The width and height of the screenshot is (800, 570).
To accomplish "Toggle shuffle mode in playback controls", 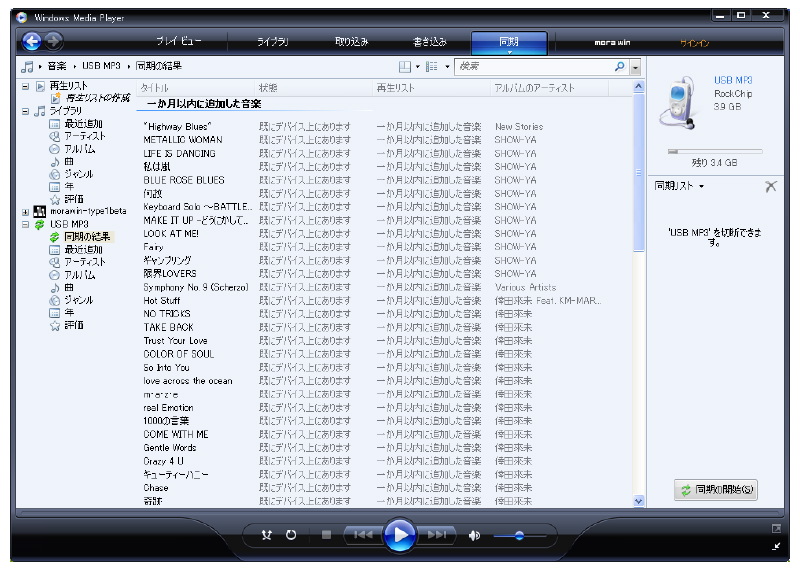I will pyautogui.click(x=266, y=535).
